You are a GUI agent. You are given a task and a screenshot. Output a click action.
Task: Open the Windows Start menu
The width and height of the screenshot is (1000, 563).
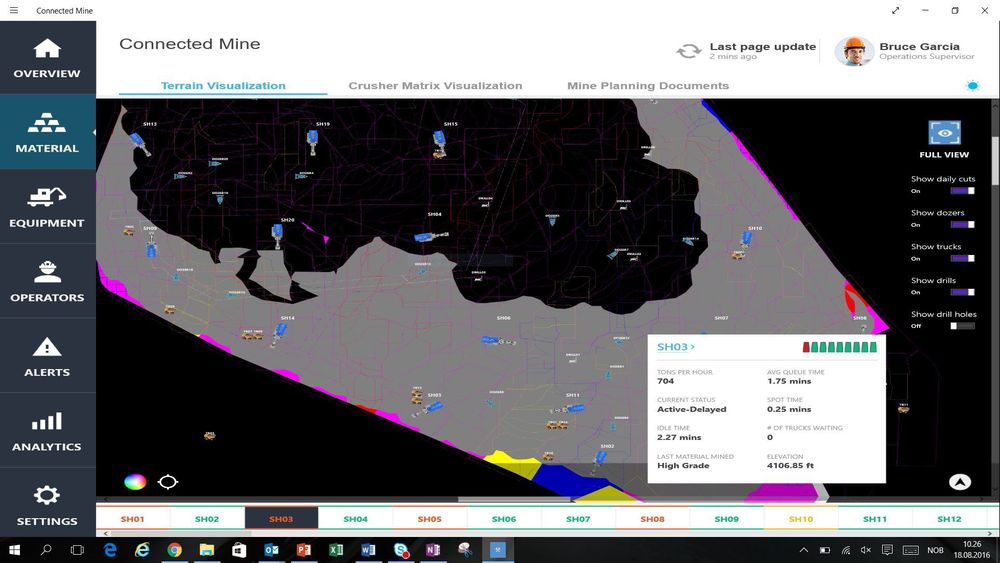[x=14, y=550]
